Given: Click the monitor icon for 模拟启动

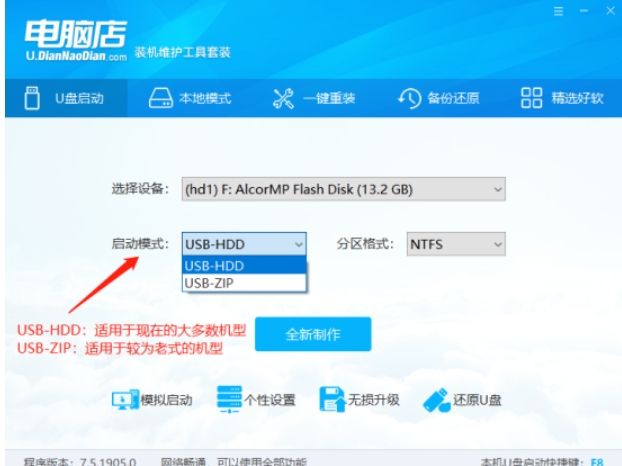Looking at the screenshot, I should (x=125, y=399).
